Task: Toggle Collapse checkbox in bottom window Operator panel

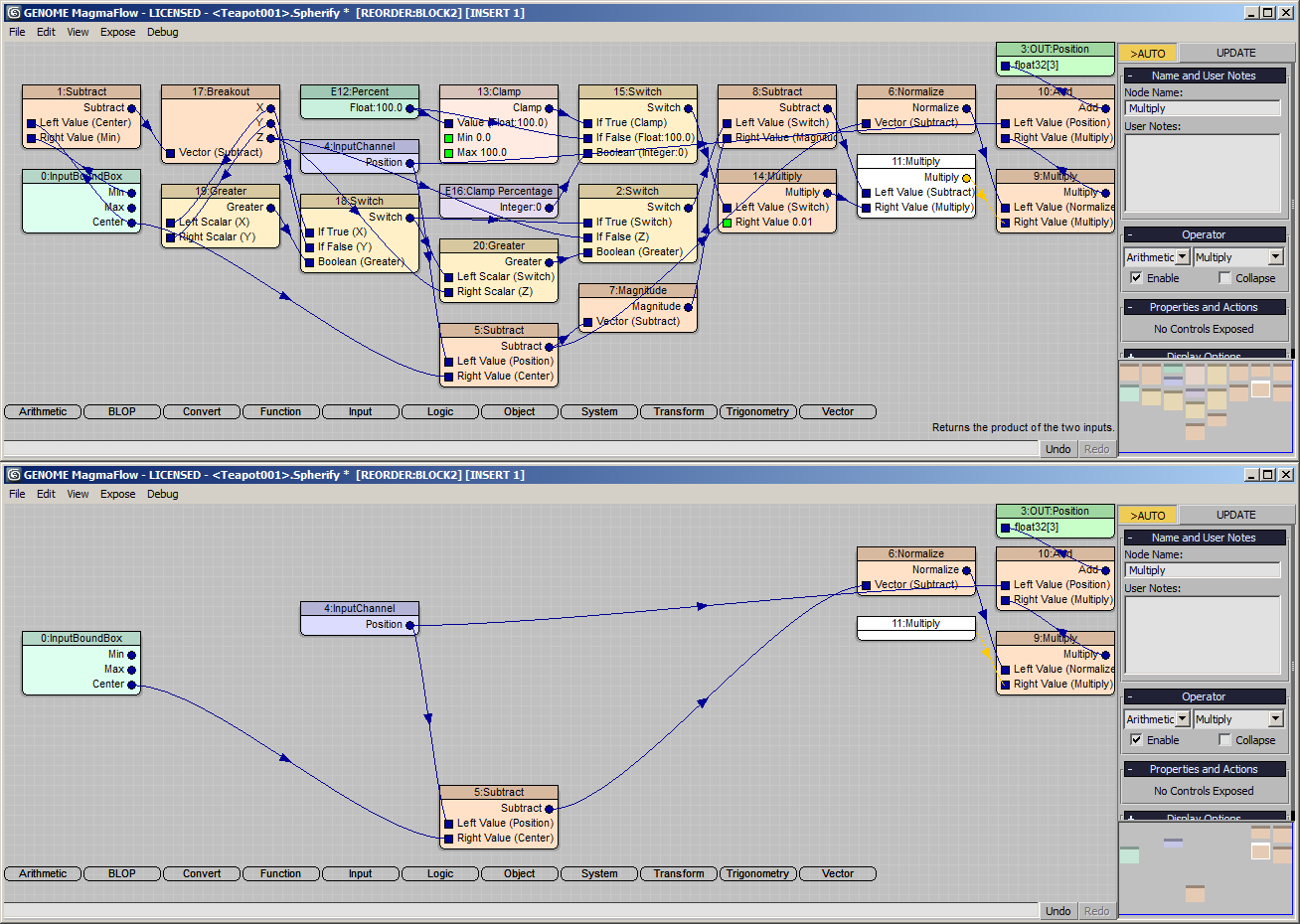Action: coord(1224,740)
